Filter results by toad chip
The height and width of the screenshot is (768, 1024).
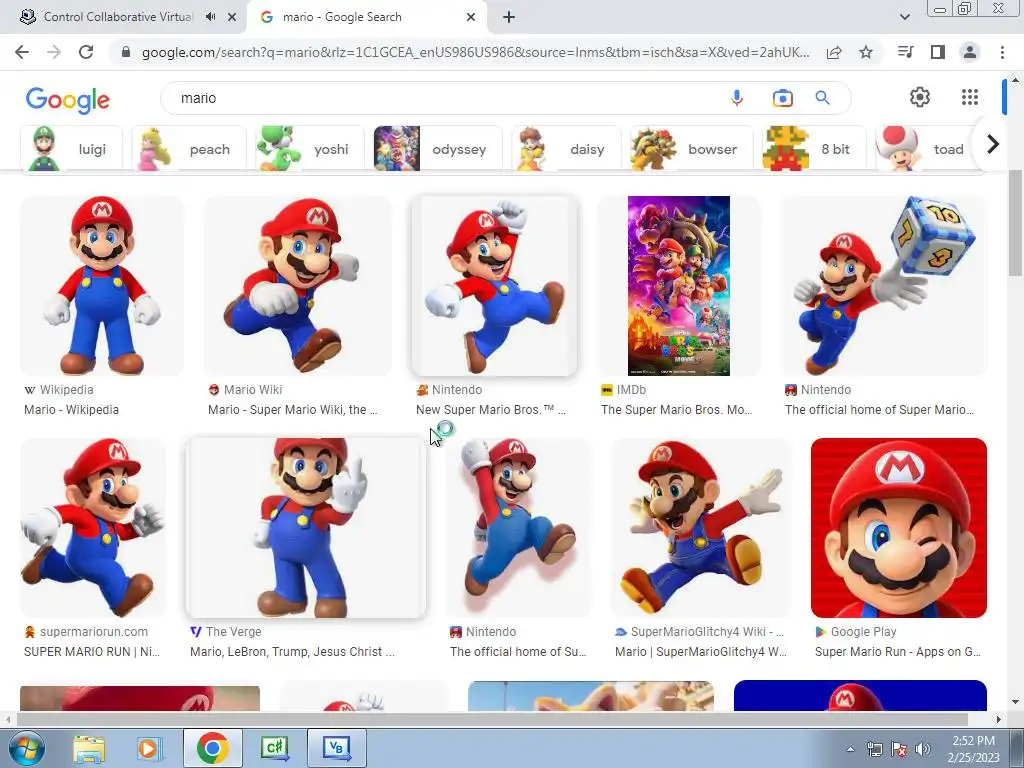(924, 149)
